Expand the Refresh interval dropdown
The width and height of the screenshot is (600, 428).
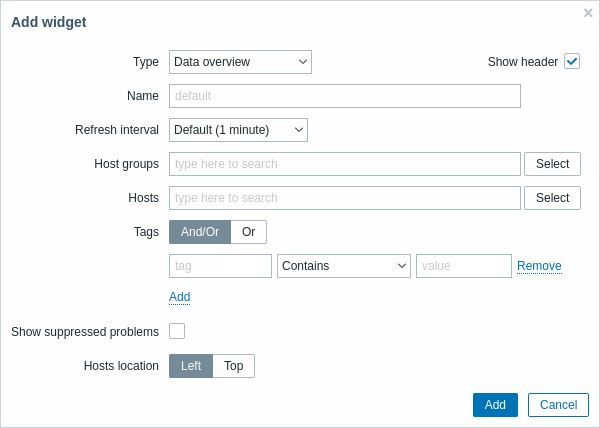point(238,130)
